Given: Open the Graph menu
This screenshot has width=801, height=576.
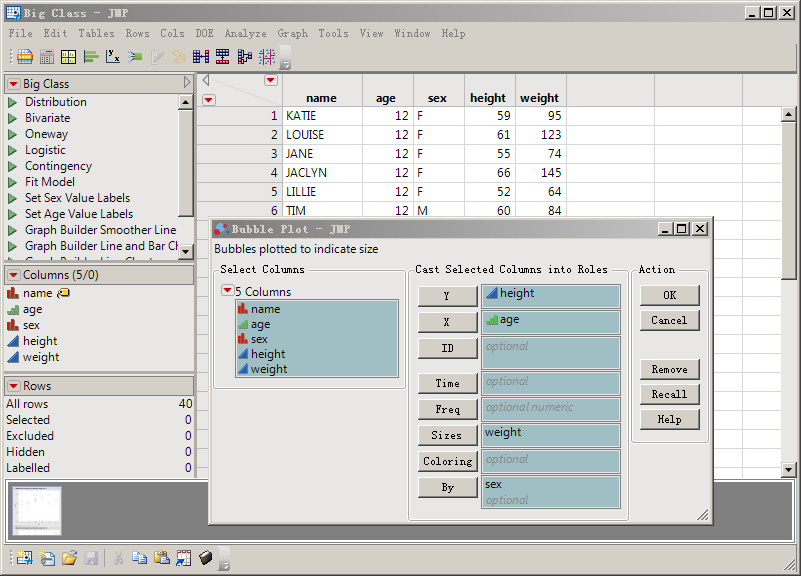Looking at the screenshot, I should click(x=292, y=33).
